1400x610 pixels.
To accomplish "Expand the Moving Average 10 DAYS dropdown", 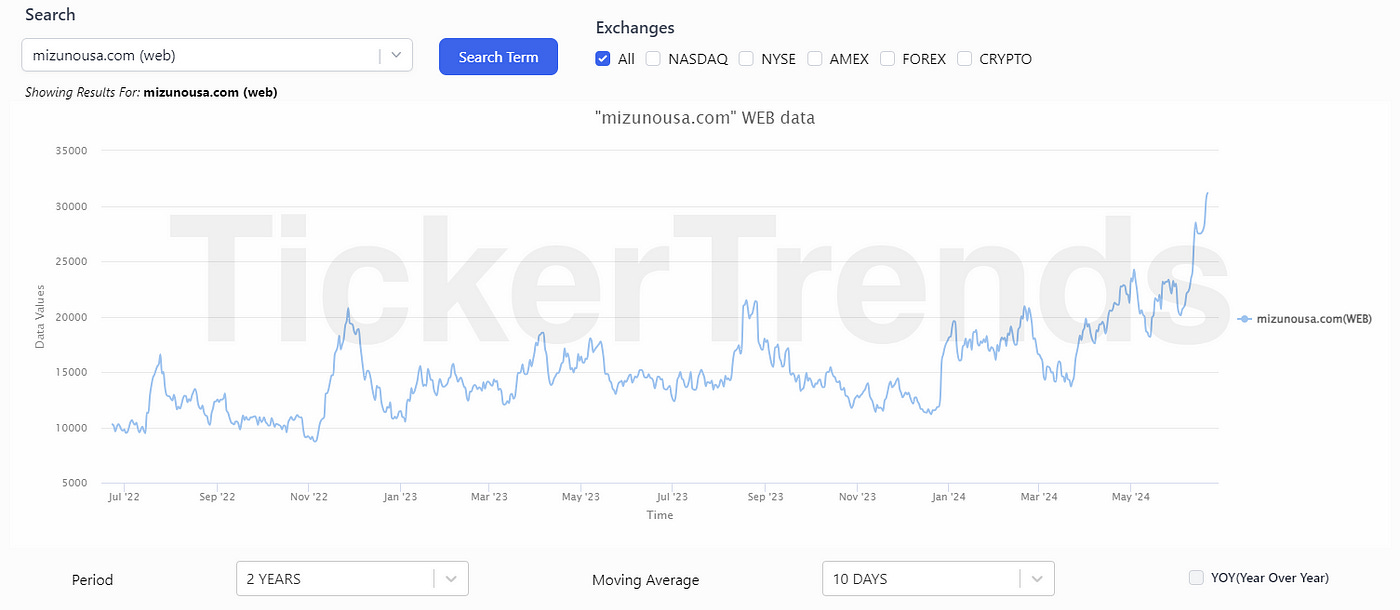I will (x=938, y=578).
